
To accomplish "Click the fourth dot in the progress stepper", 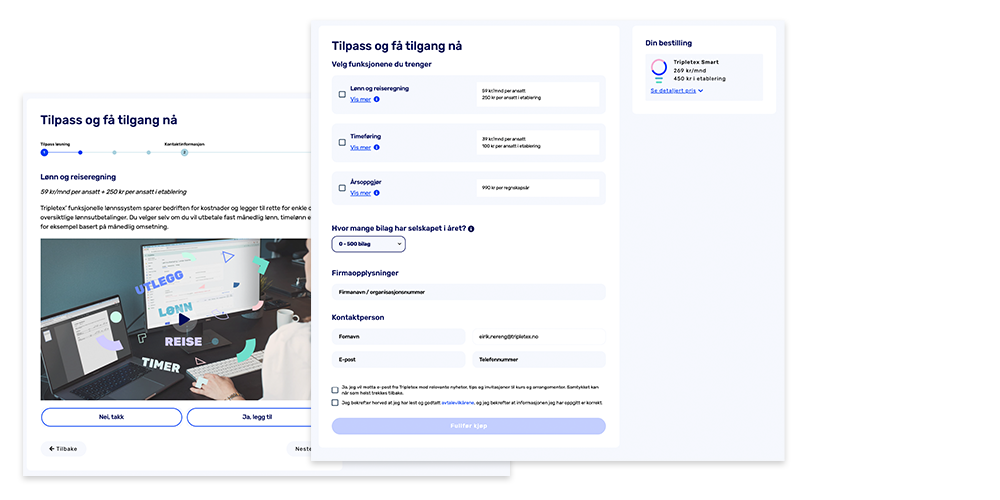I will click(149, 152).
